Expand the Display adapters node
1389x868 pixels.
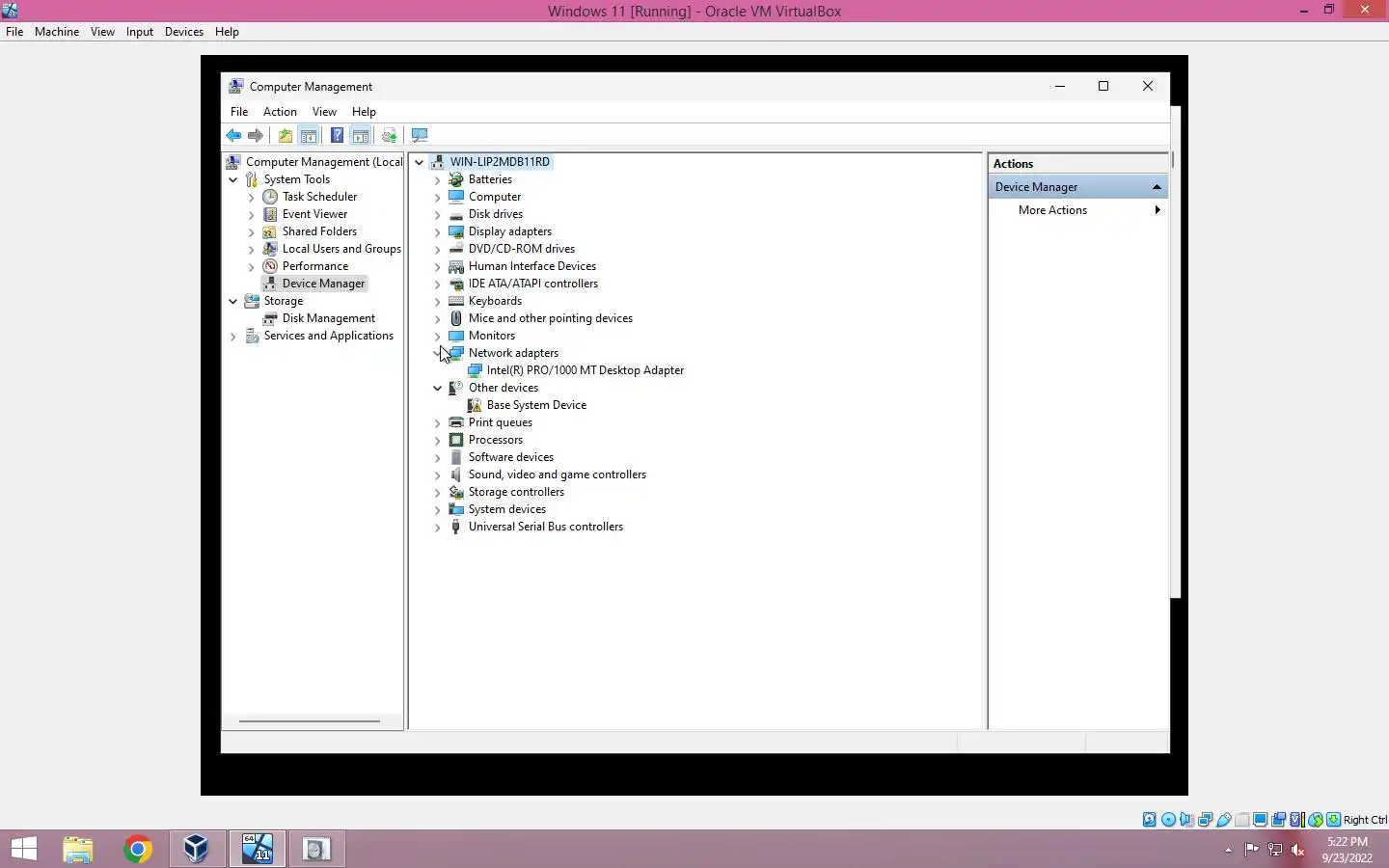tap(437, 232)
